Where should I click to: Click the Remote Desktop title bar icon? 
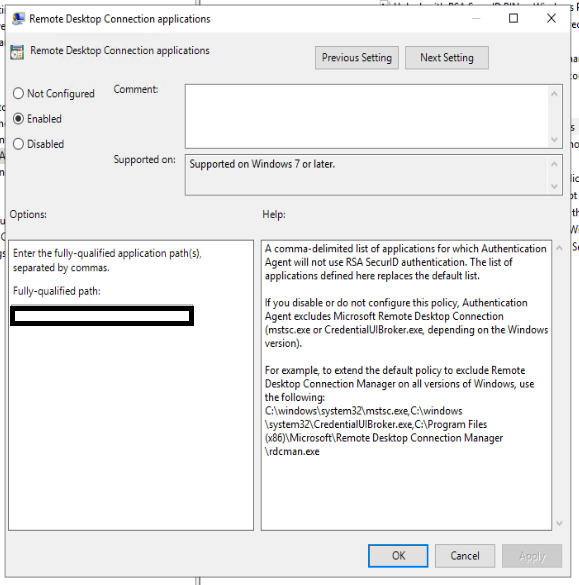pyautogui.click(x=18, y=19)
